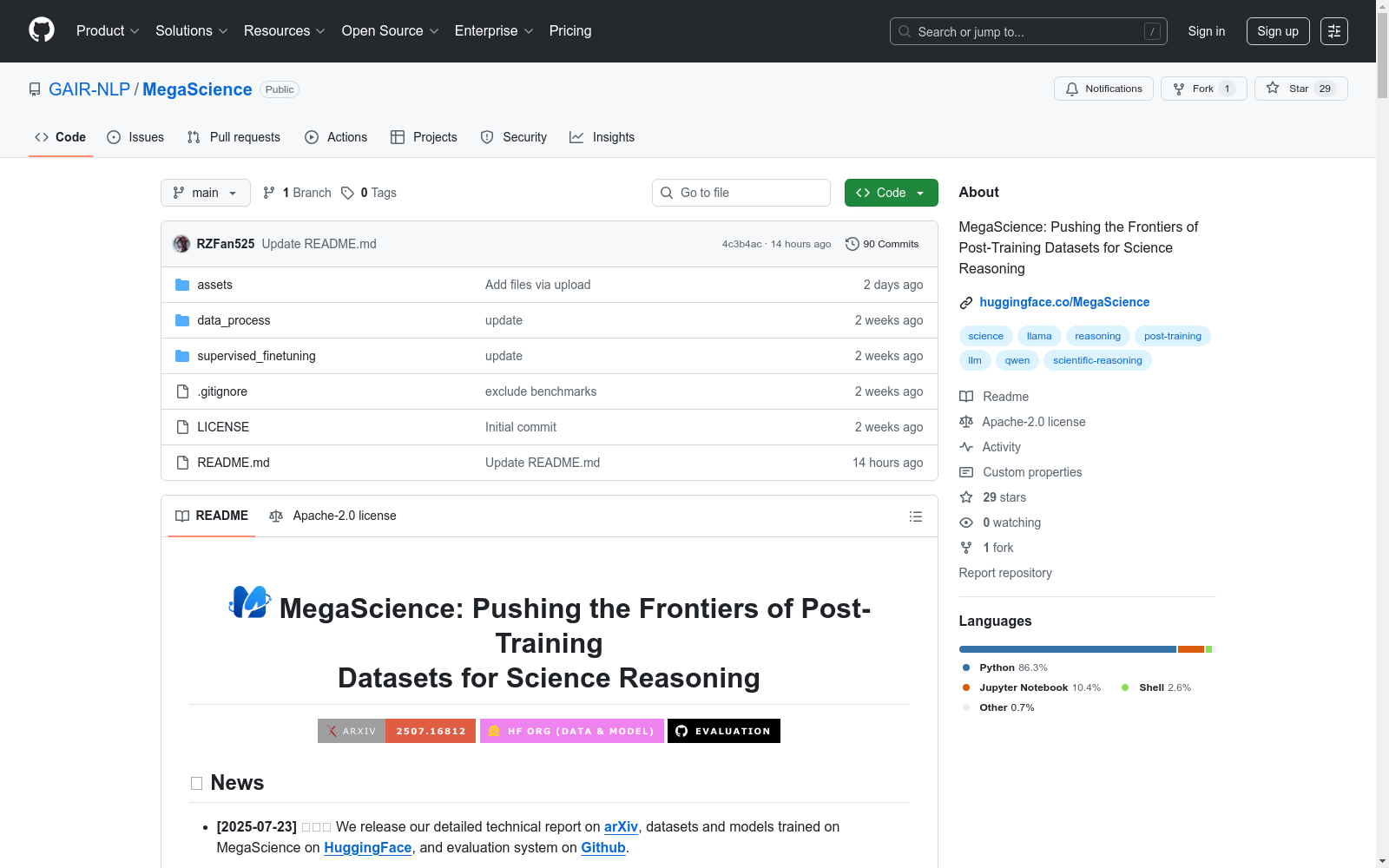Click the README.md file icon

182,463
